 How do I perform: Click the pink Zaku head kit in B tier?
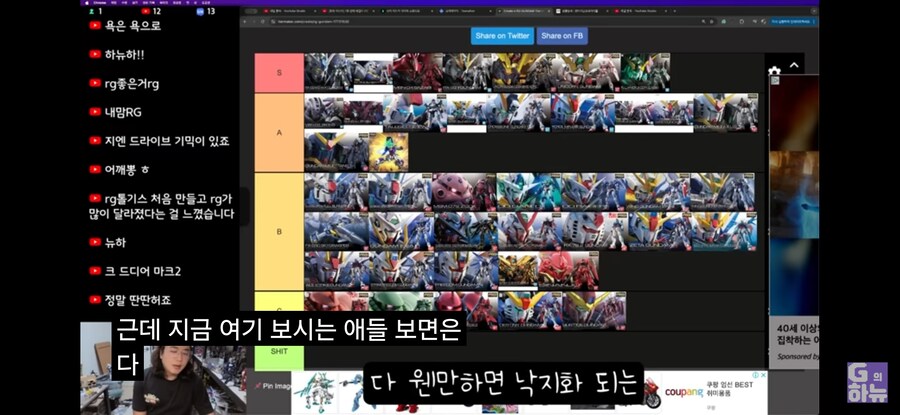(x=464, y=192)
